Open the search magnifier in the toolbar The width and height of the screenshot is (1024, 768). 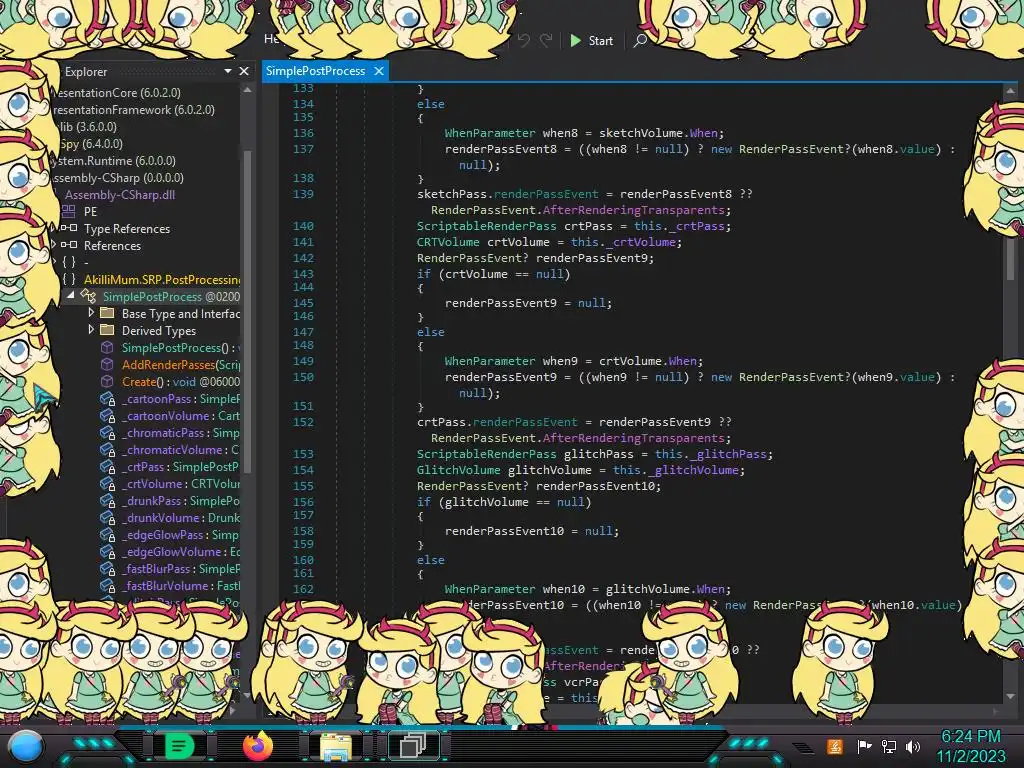point(641,40)
